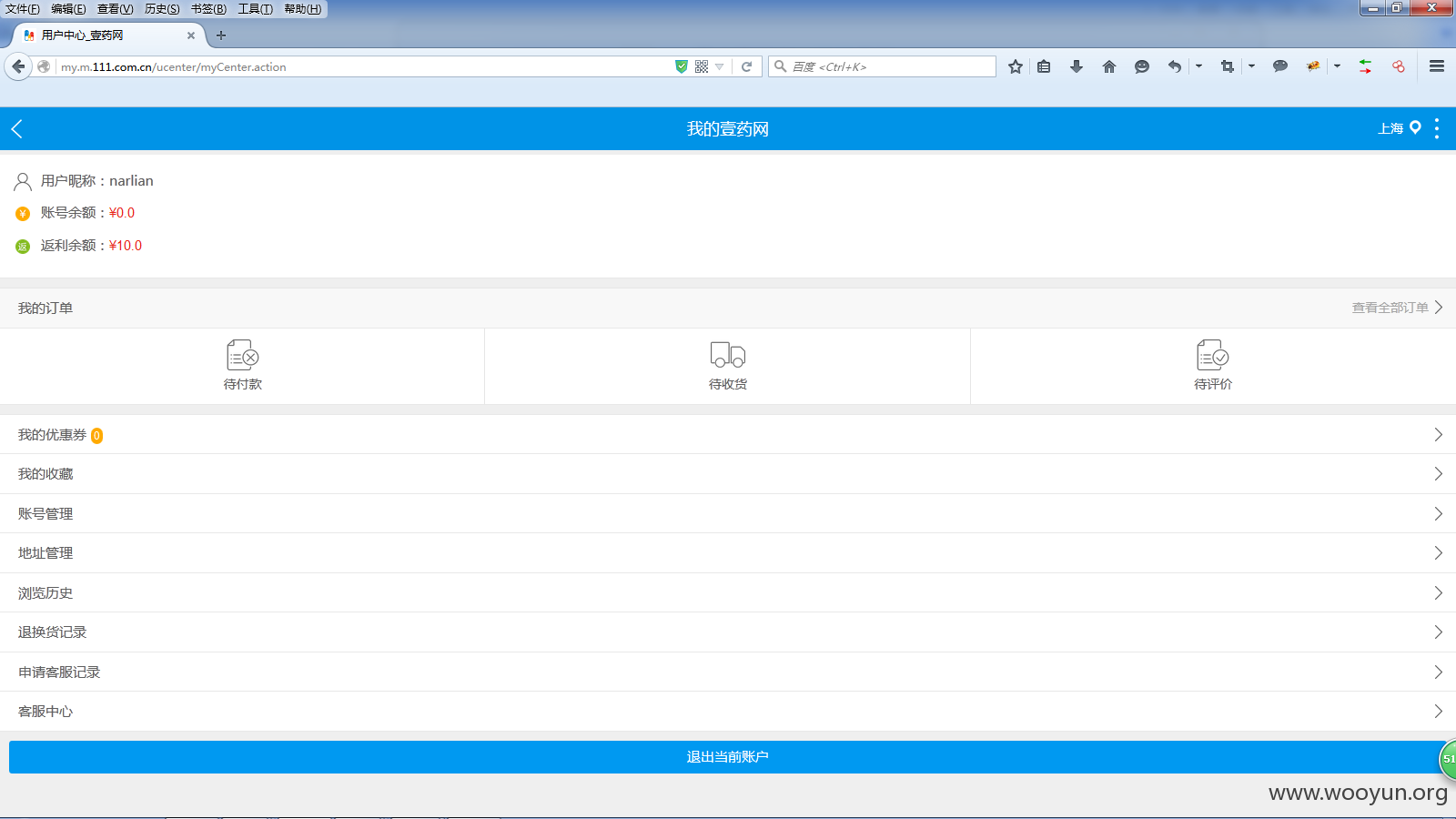View all orders via 查看全部订单
The width and height of the screenshot is (1456, 819).
point(1397,308)
